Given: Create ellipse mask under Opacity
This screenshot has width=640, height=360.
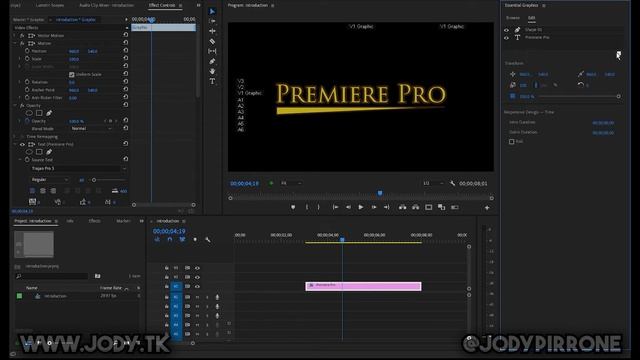Looking at the screenshot, I should tap(29, 113).
